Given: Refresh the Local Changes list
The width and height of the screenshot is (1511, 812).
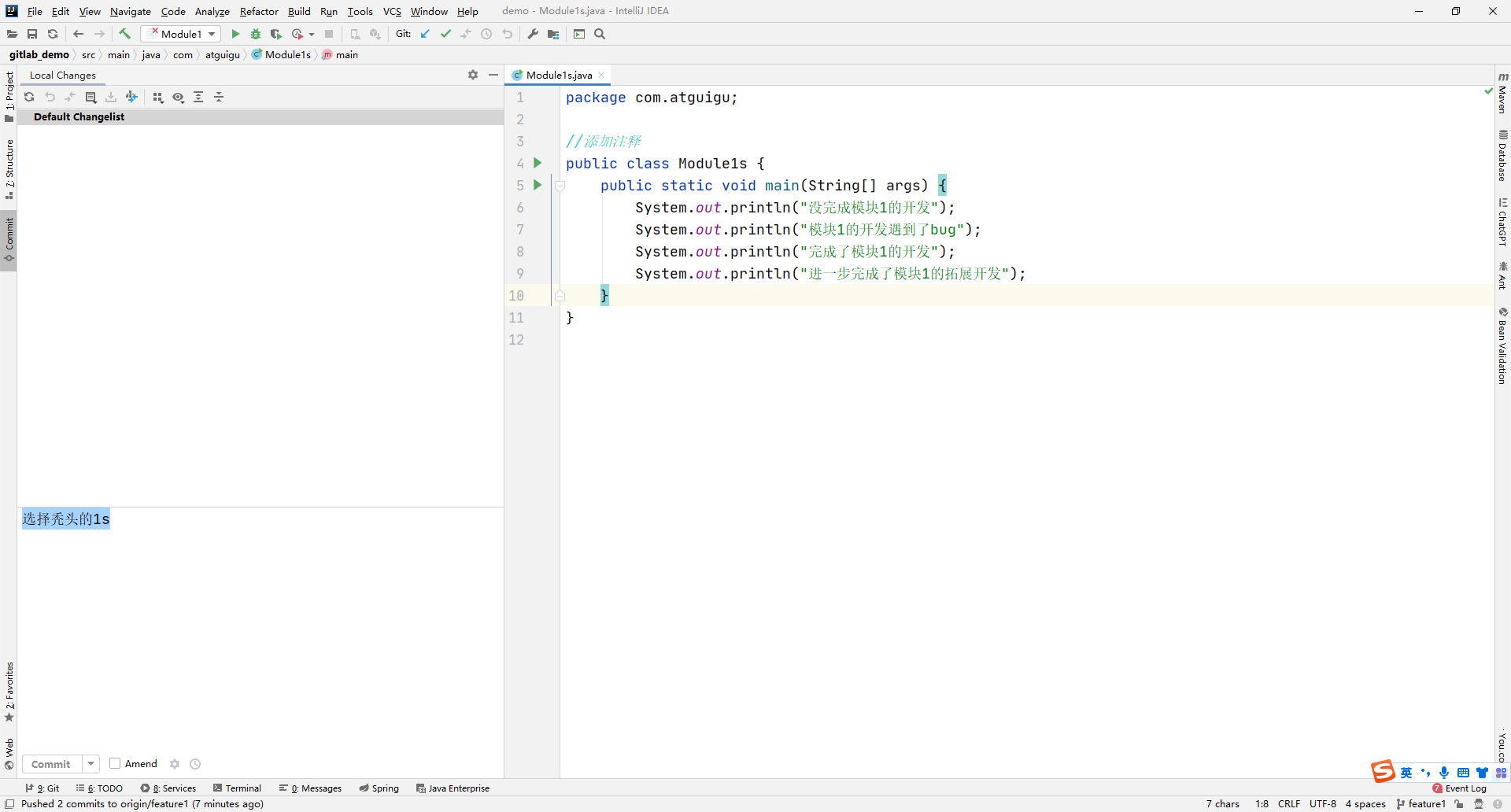Looking at the screenshot, I should click(x=29, y=97).
